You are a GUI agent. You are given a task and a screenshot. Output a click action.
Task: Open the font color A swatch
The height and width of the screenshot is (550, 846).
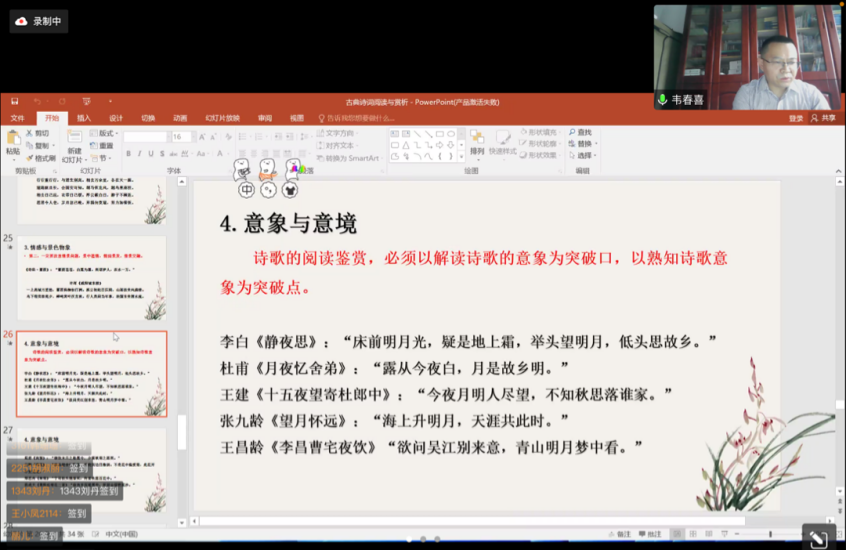click(220, 154)
